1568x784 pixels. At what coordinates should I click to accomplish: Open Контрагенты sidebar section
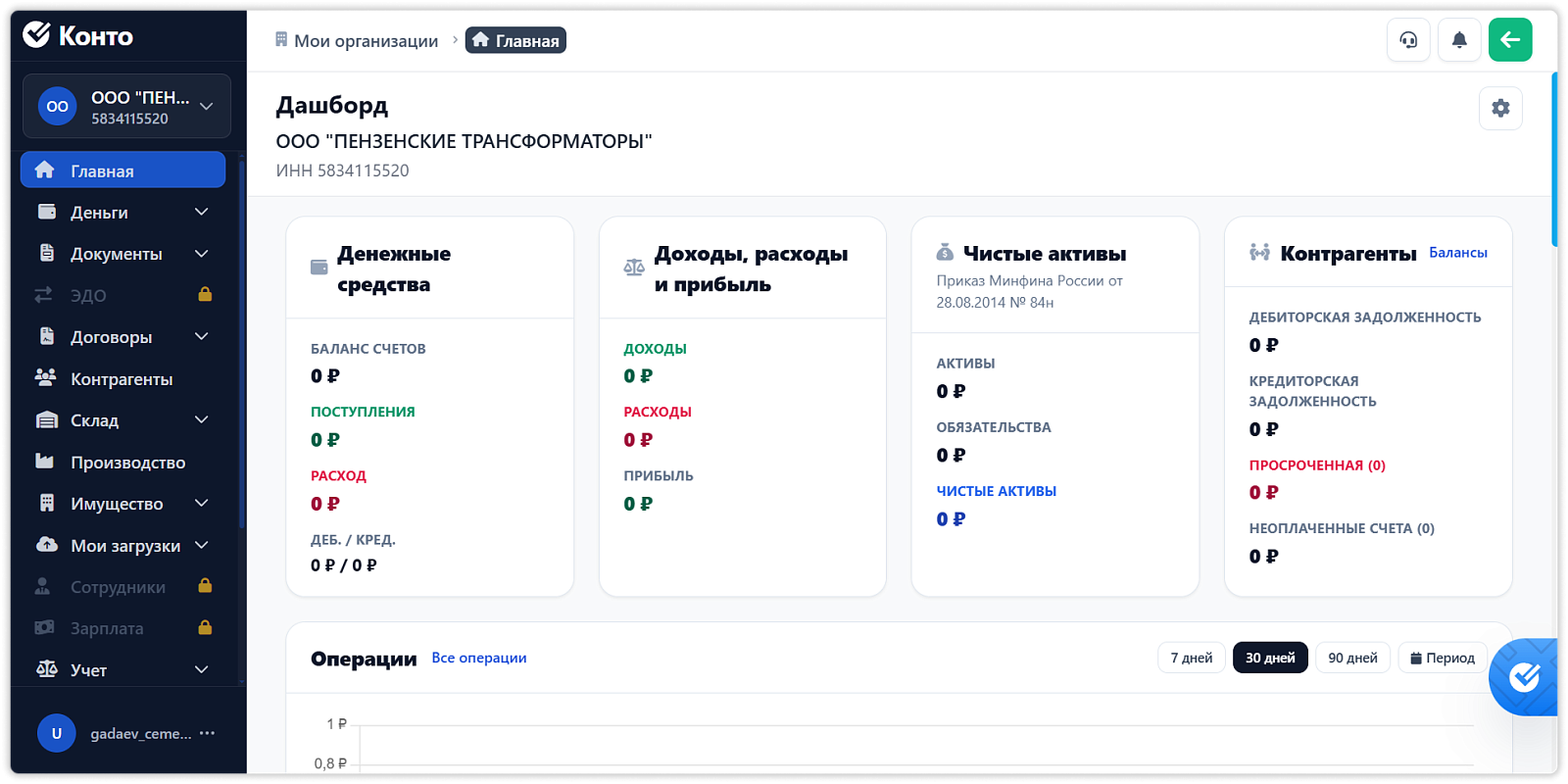tap(122, 378)
